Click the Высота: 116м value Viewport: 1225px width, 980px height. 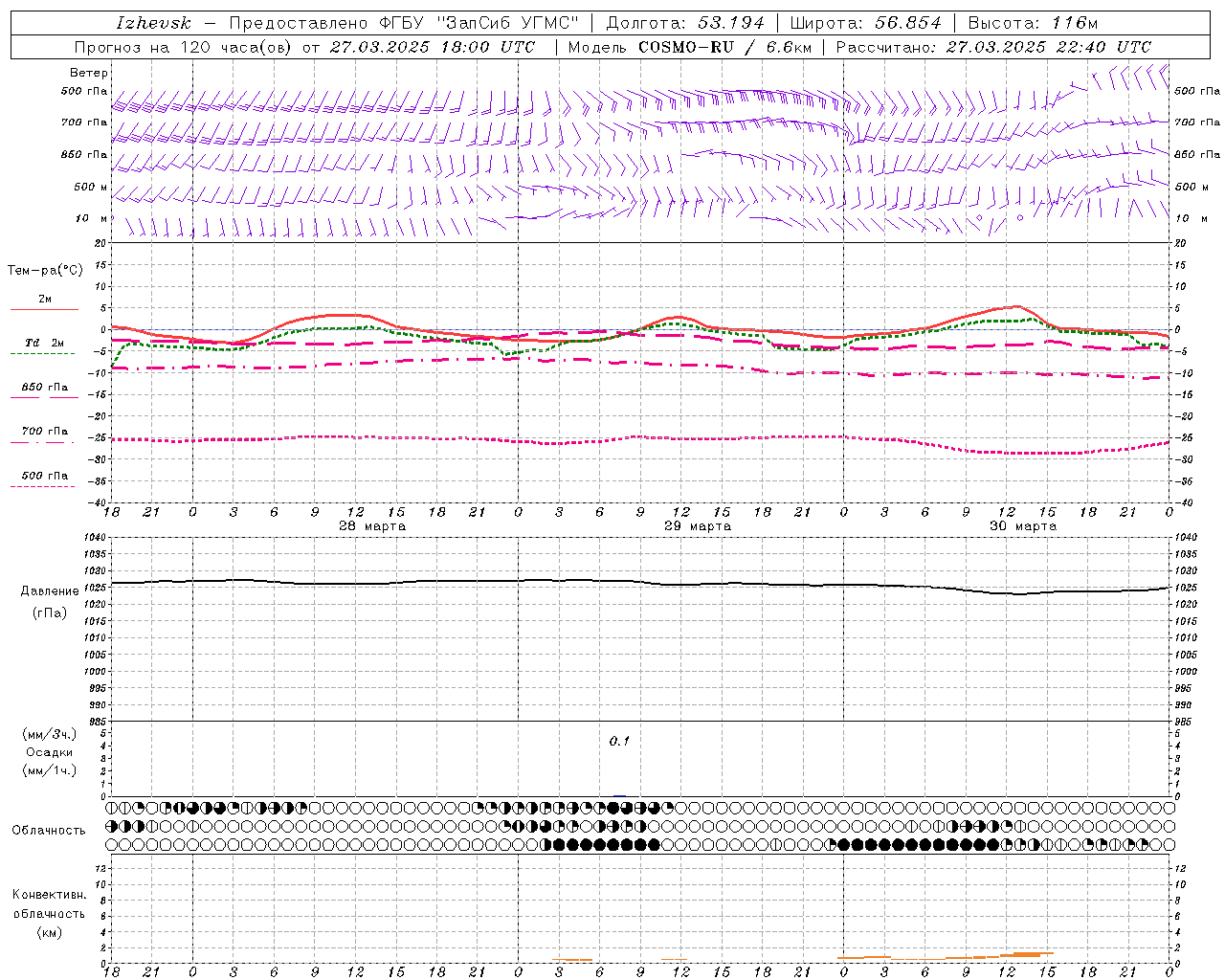click(1032, 23)
